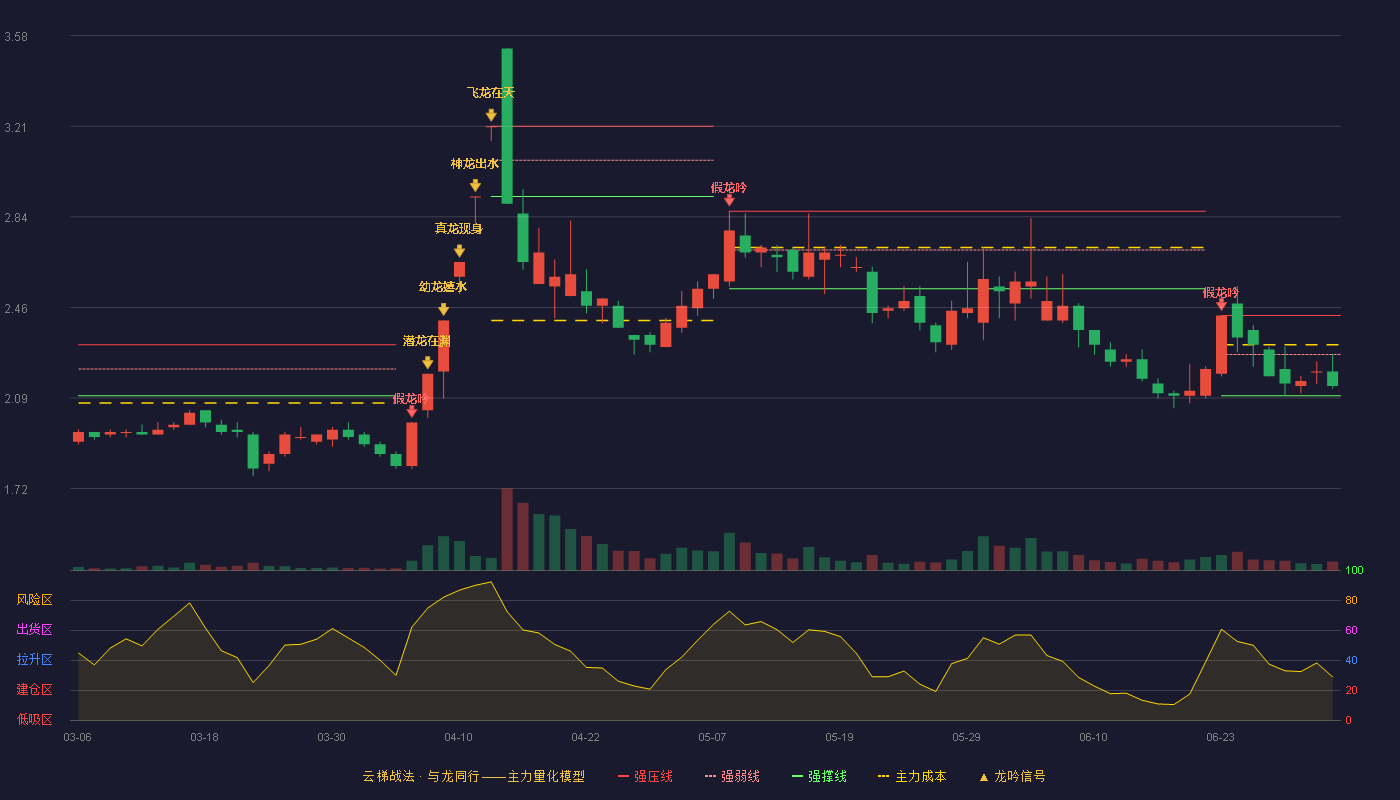
Task: Click the 05-19 date label
Action: (x=839, y=737)
